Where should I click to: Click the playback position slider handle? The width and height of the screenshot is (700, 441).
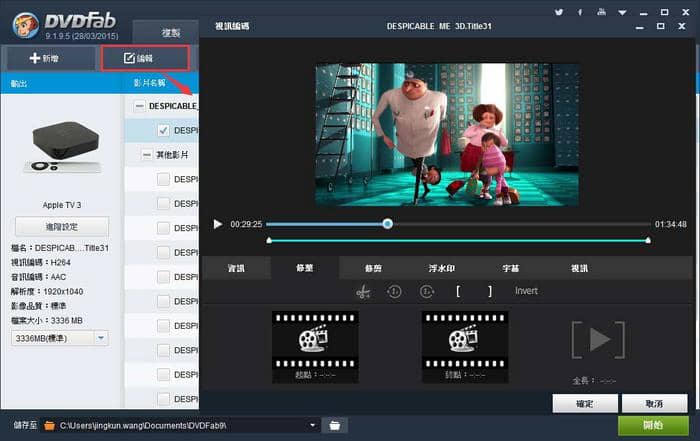click(x=388, y=224)
